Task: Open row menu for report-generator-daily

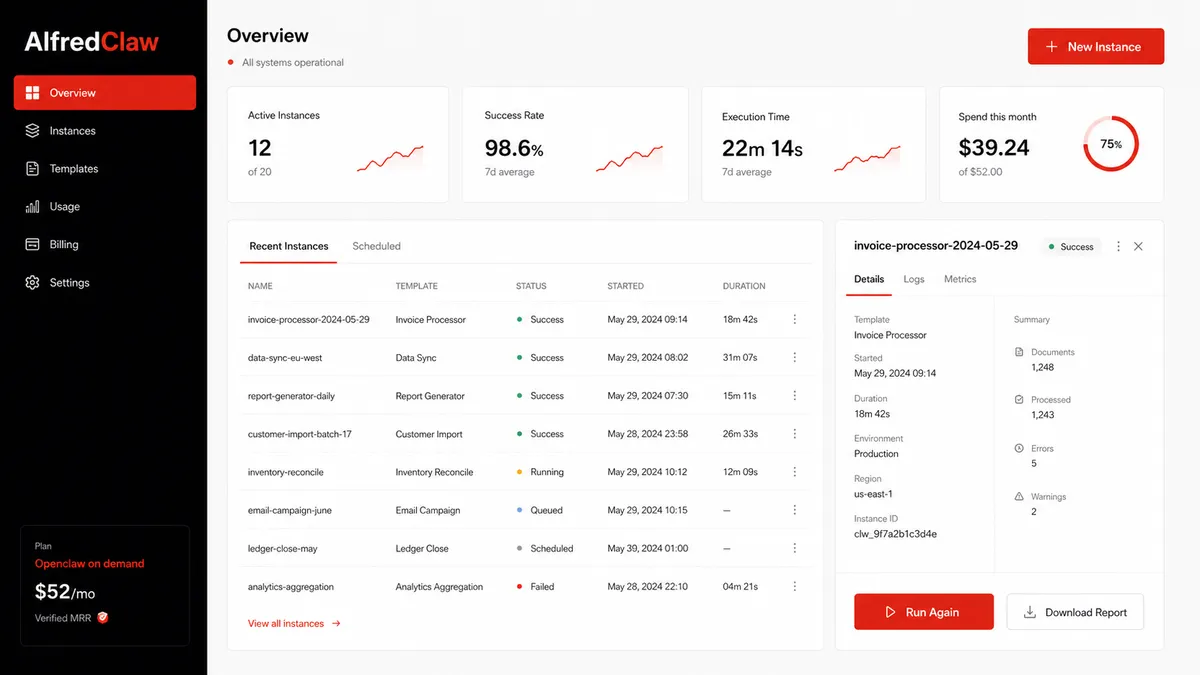Action: 795,396
